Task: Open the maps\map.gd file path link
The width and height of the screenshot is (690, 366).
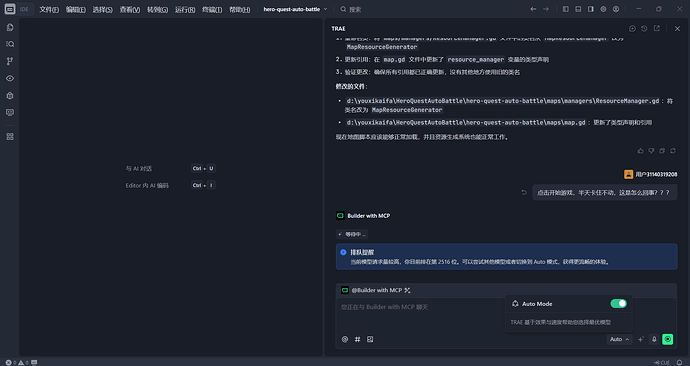Action: click(x=466, y=122)
